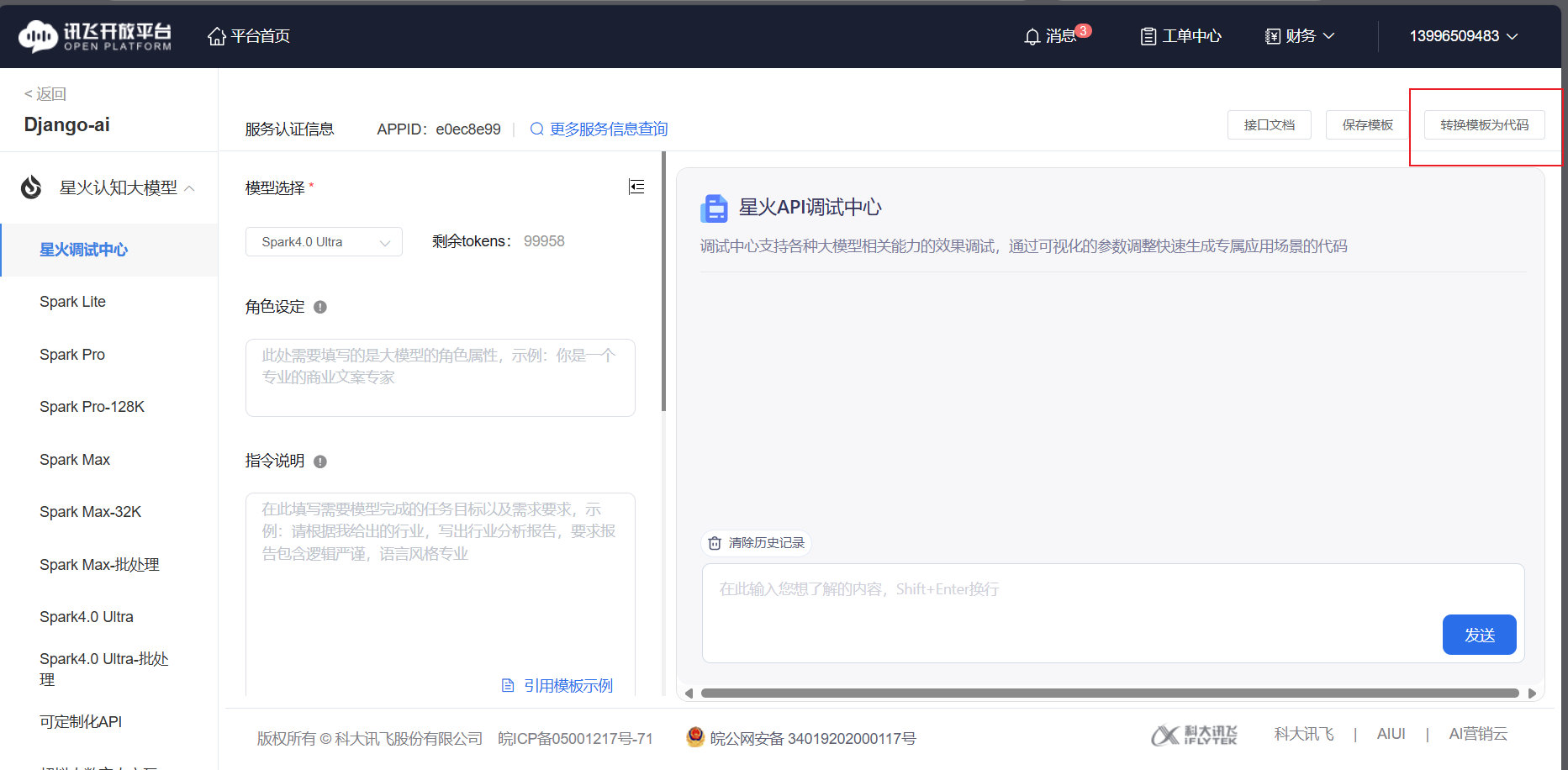Open Spark4.0 Ultra in sidebar

pyautogui.click(x=87, y=617)
